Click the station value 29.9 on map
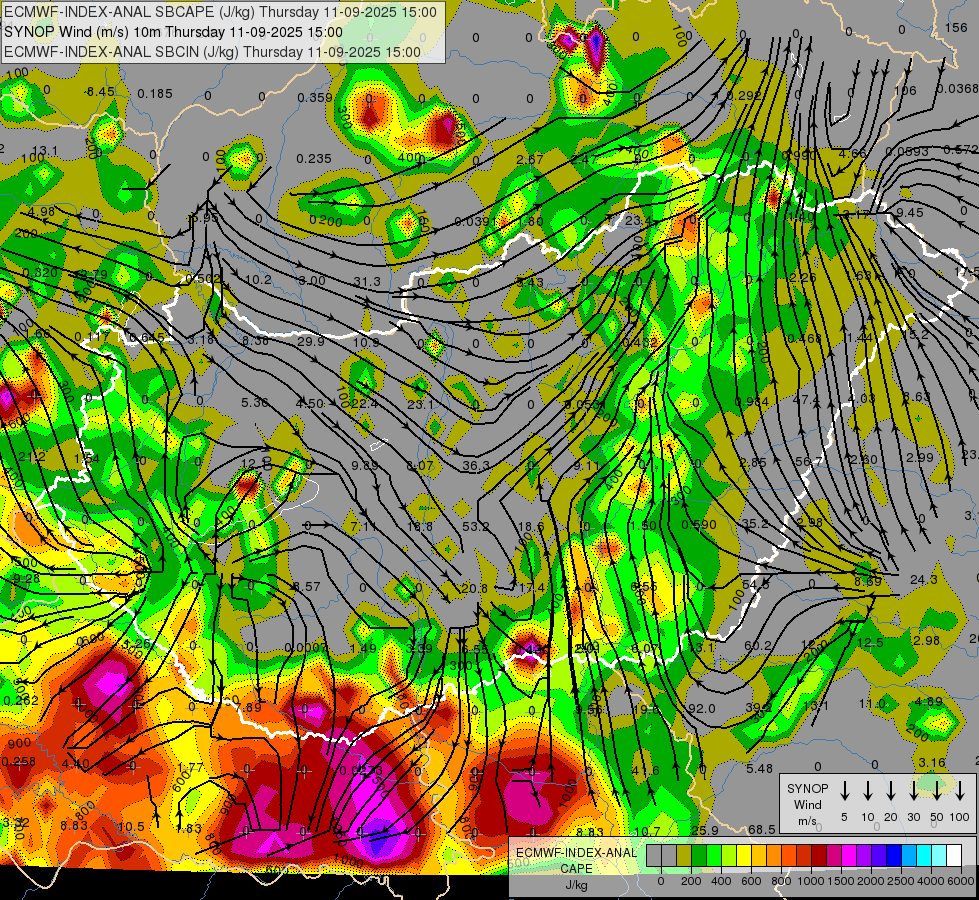This screenshot has width=979, height=900. 311,341
